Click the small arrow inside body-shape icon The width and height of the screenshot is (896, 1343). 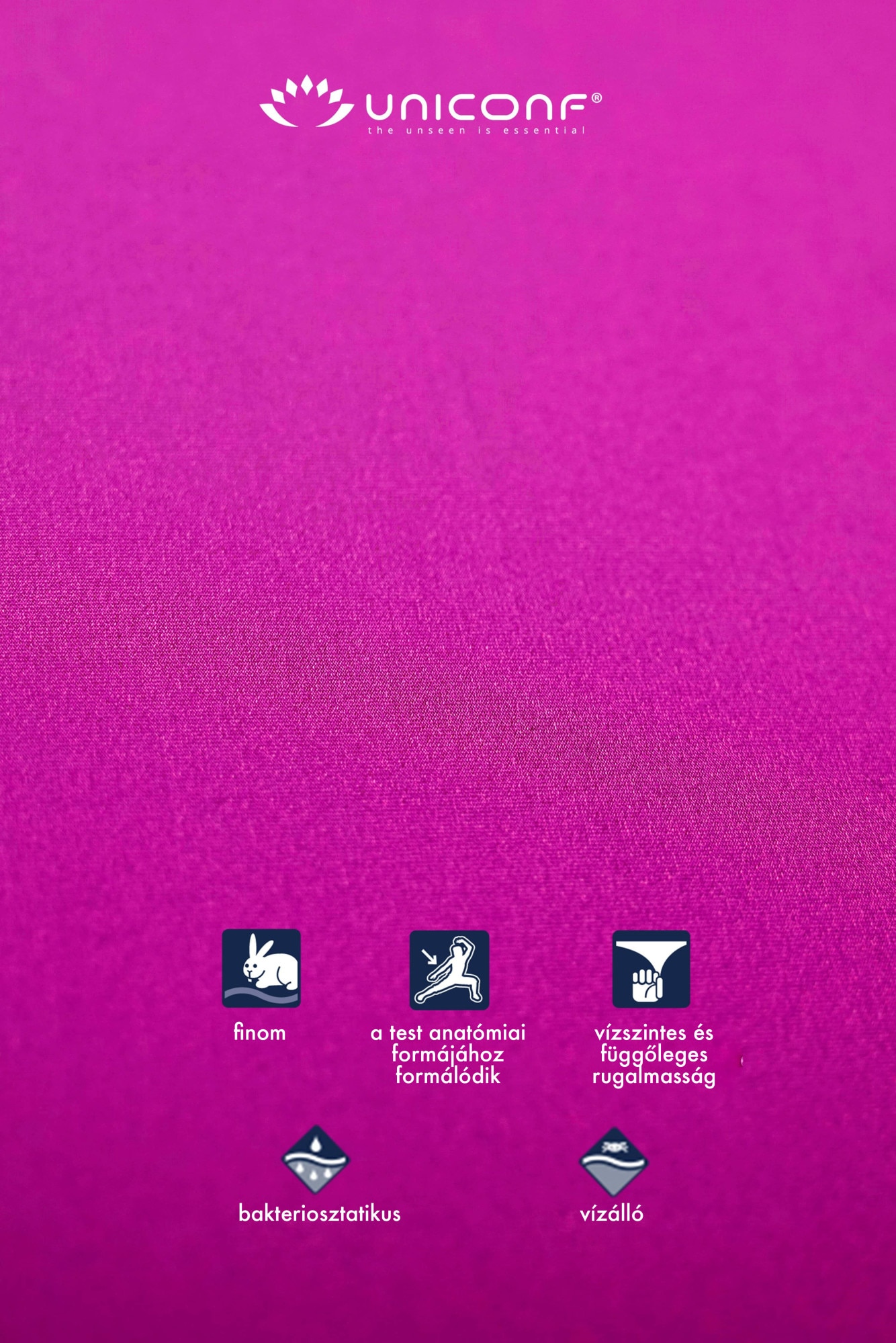tap(428, 957)
